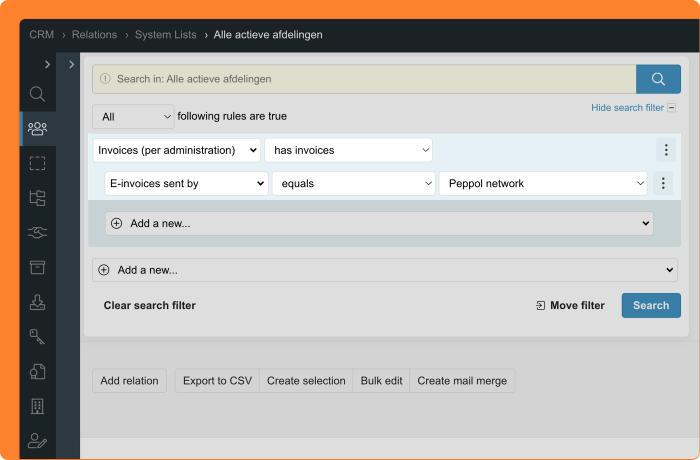The height and width of the screenshot is (460, 700).
Task: Open the equals operator dropdown
Action: pyautogui.click(x=354, y=184)
